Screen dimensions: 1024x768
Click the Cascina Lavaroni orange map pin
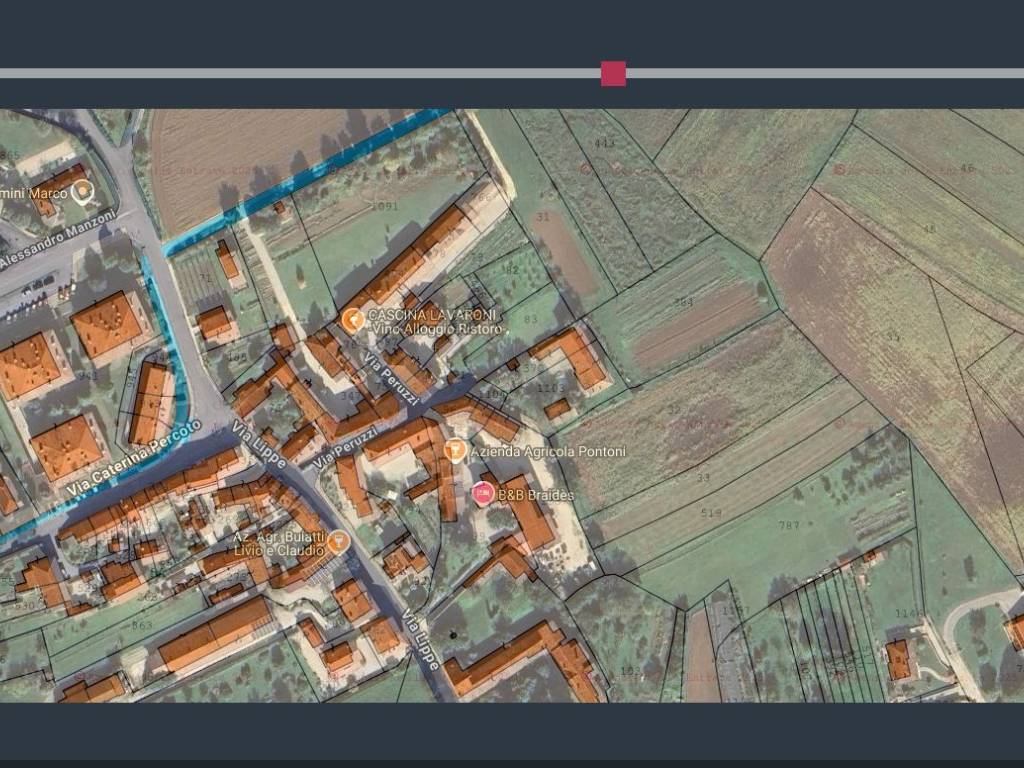click(x=352, y=320)
